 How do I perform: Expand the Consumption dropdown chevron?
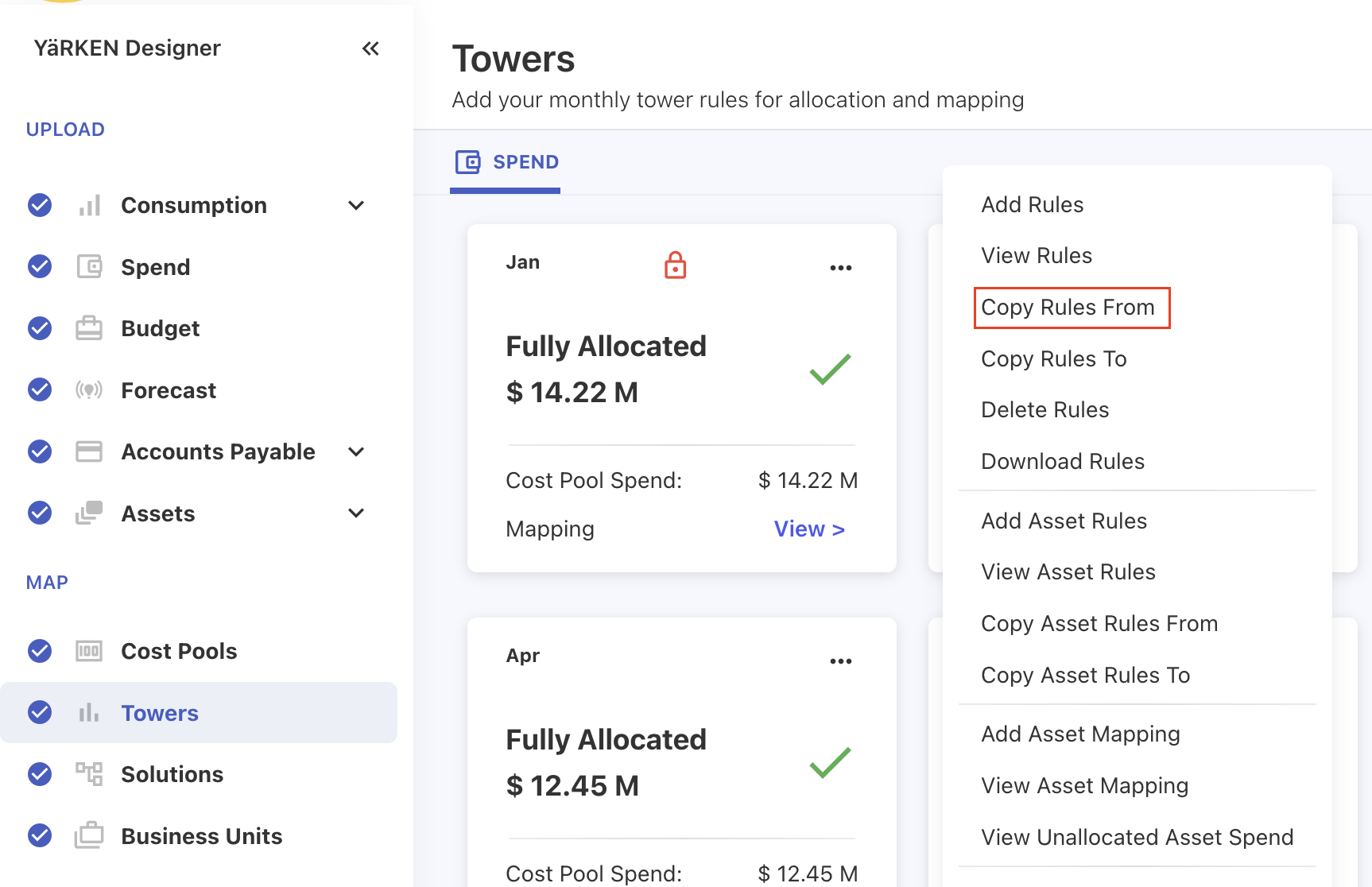point(356,205)
